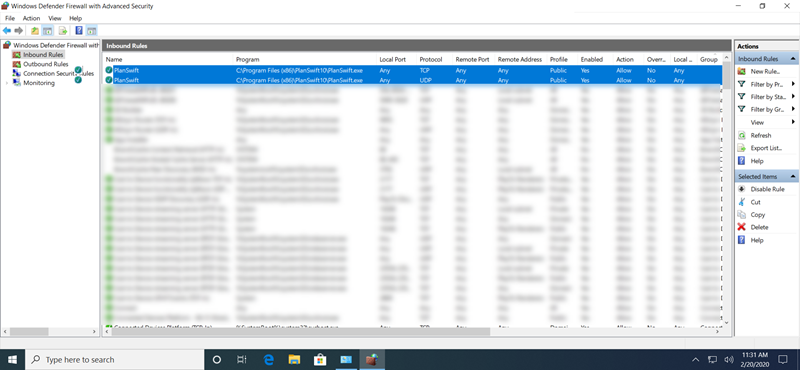This screenshot has width=800, height=370.
Task: Open the View submenu in Actions pane
Action: point(767,122)
